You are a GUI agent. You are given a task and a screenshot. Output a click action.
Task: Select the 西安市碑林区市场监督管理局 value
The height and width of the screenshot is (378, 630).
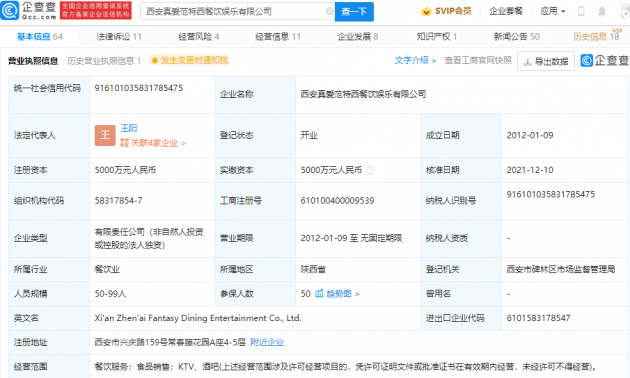coord(561,269)
